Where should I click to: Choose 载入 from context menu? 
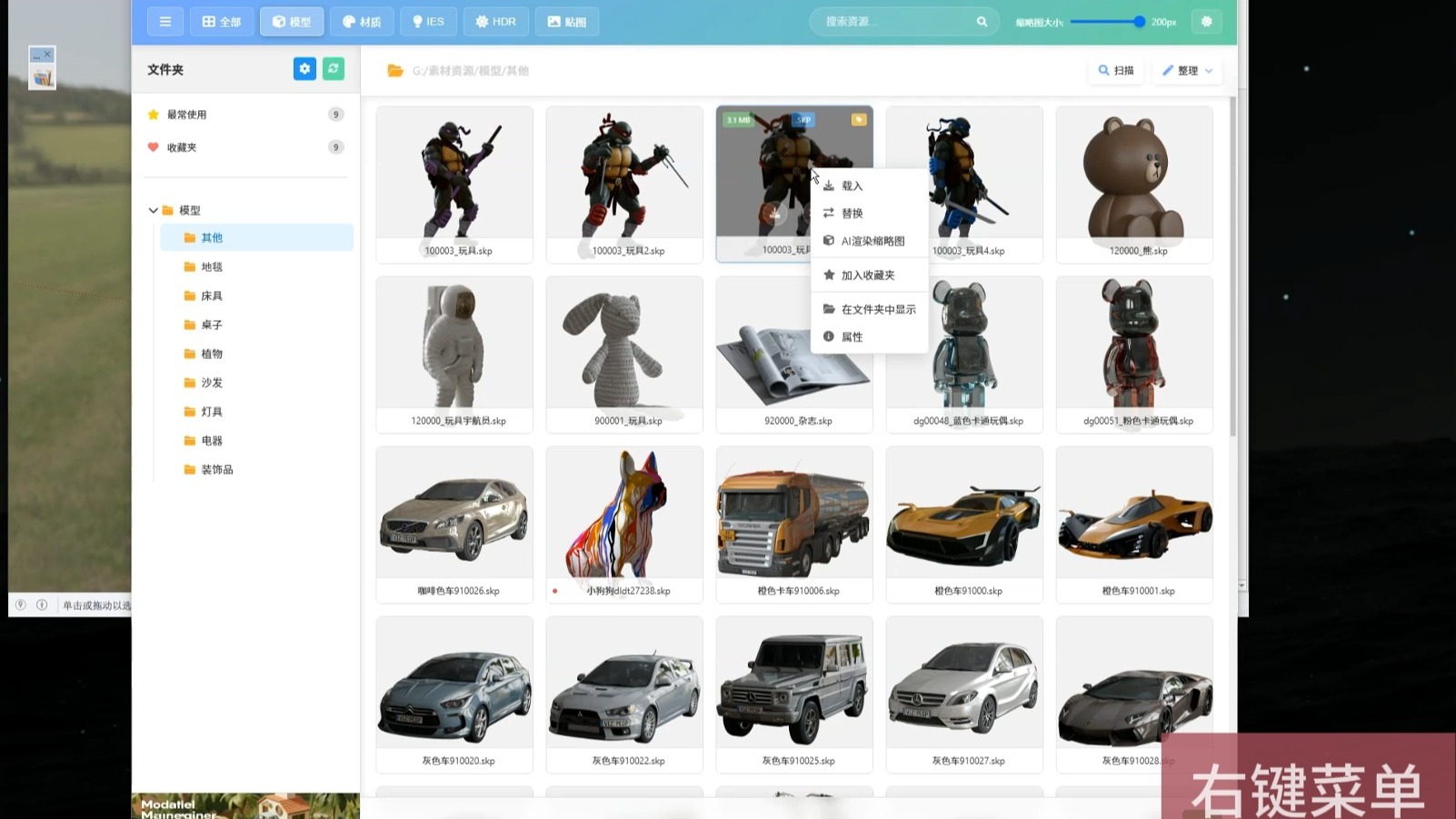pyautogui.click(x=869, y=185)
